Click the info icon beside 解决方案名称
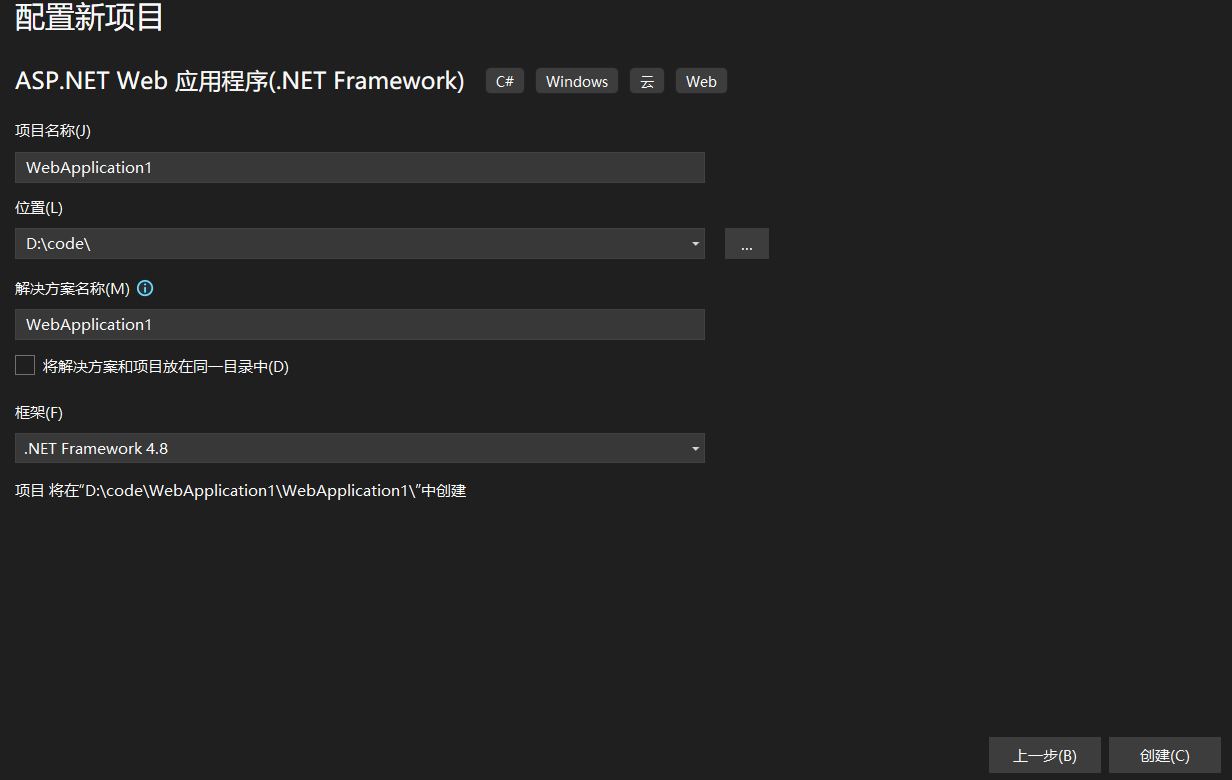 (x=145, y=289)
